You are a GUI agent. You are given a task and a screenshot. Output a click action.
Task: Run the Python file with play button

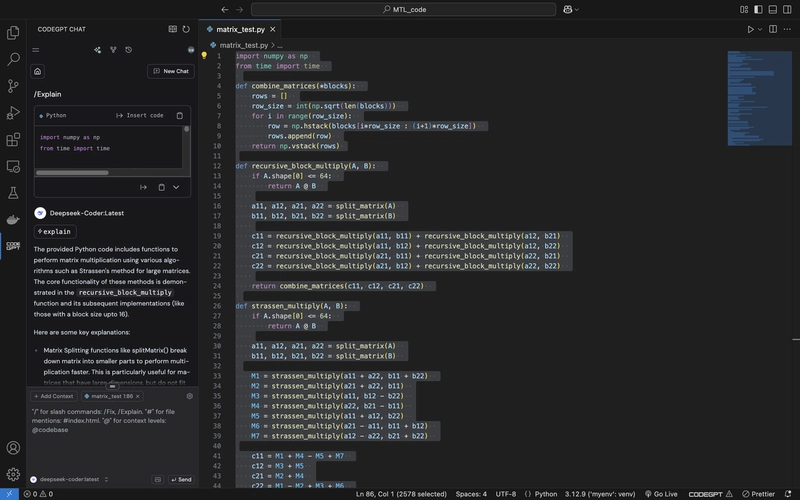tap(751, 29)
